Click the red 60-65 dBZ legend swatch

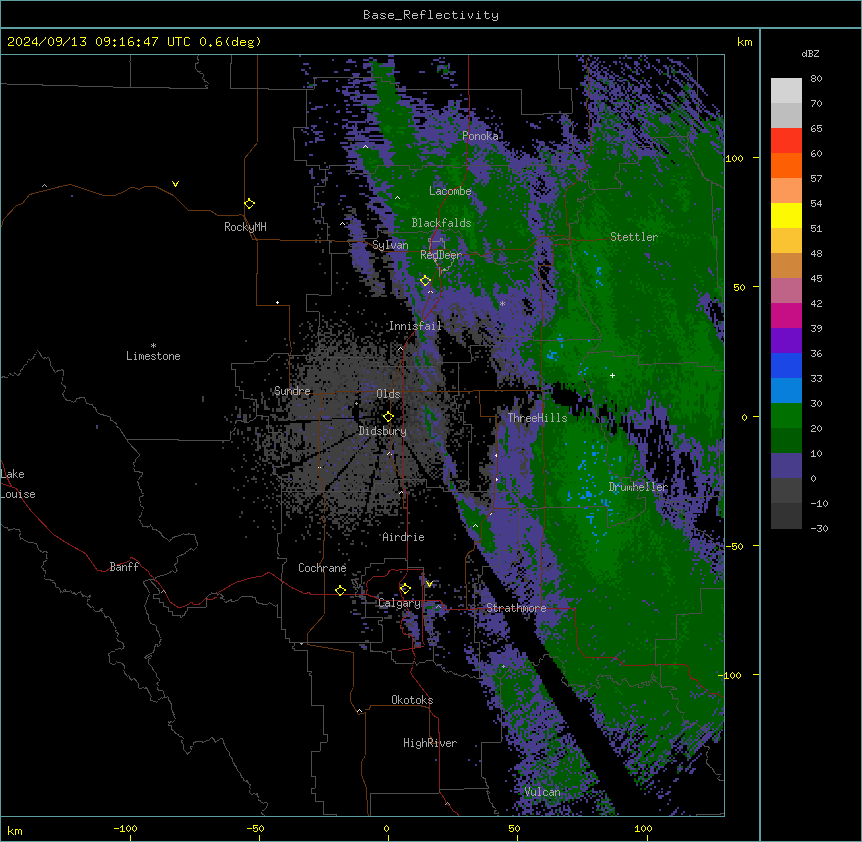click(x=786, y=141)
